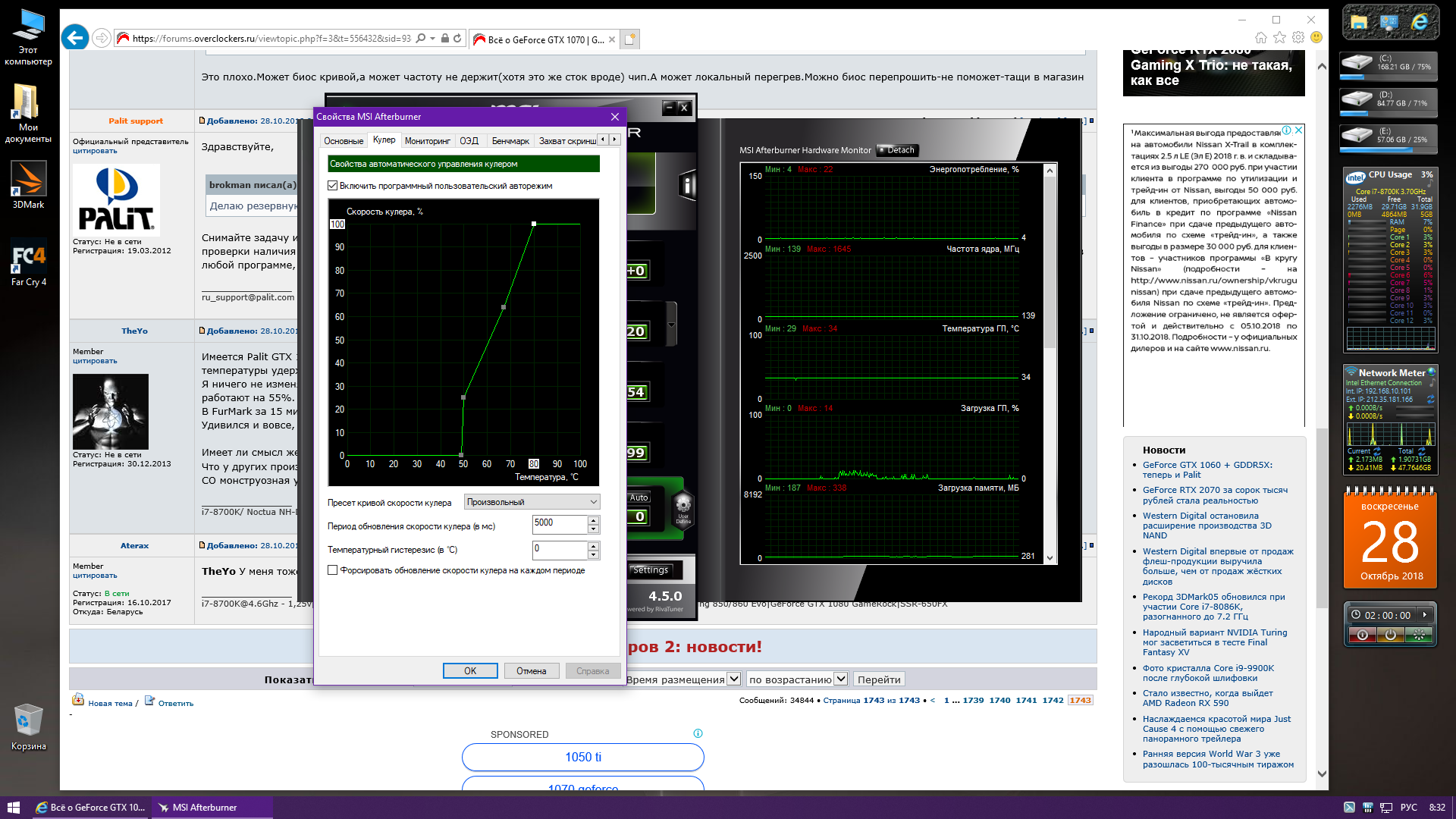Disable the user-defined software auto fan mode checkbox
The width and height of the screenshot is (1456, 819).
tap(333, 186)
